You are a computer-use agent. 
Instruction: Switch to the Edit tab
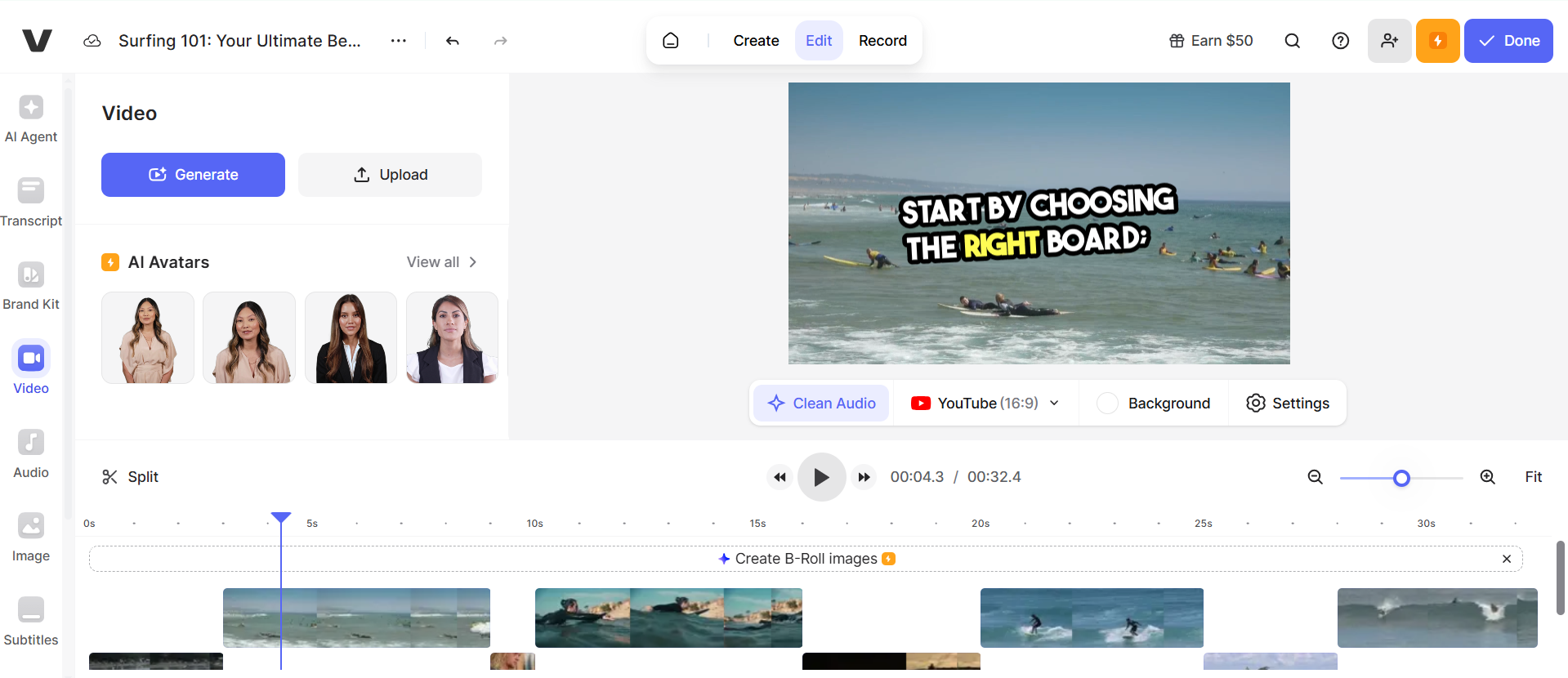[819, 41]
